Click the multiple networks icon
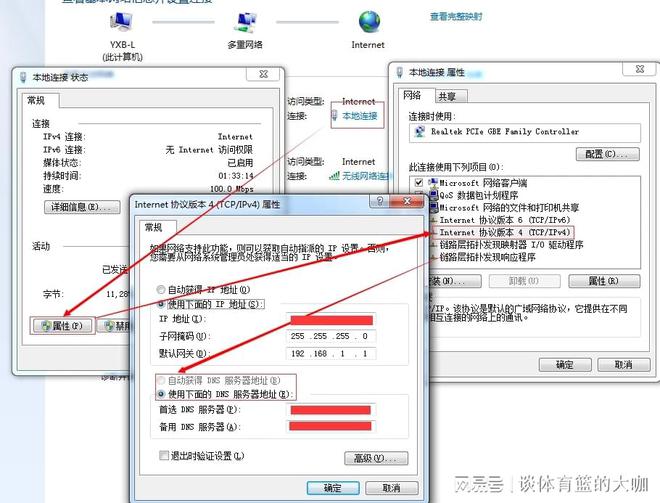The image size is (660, 503). [x=246, y=22]
